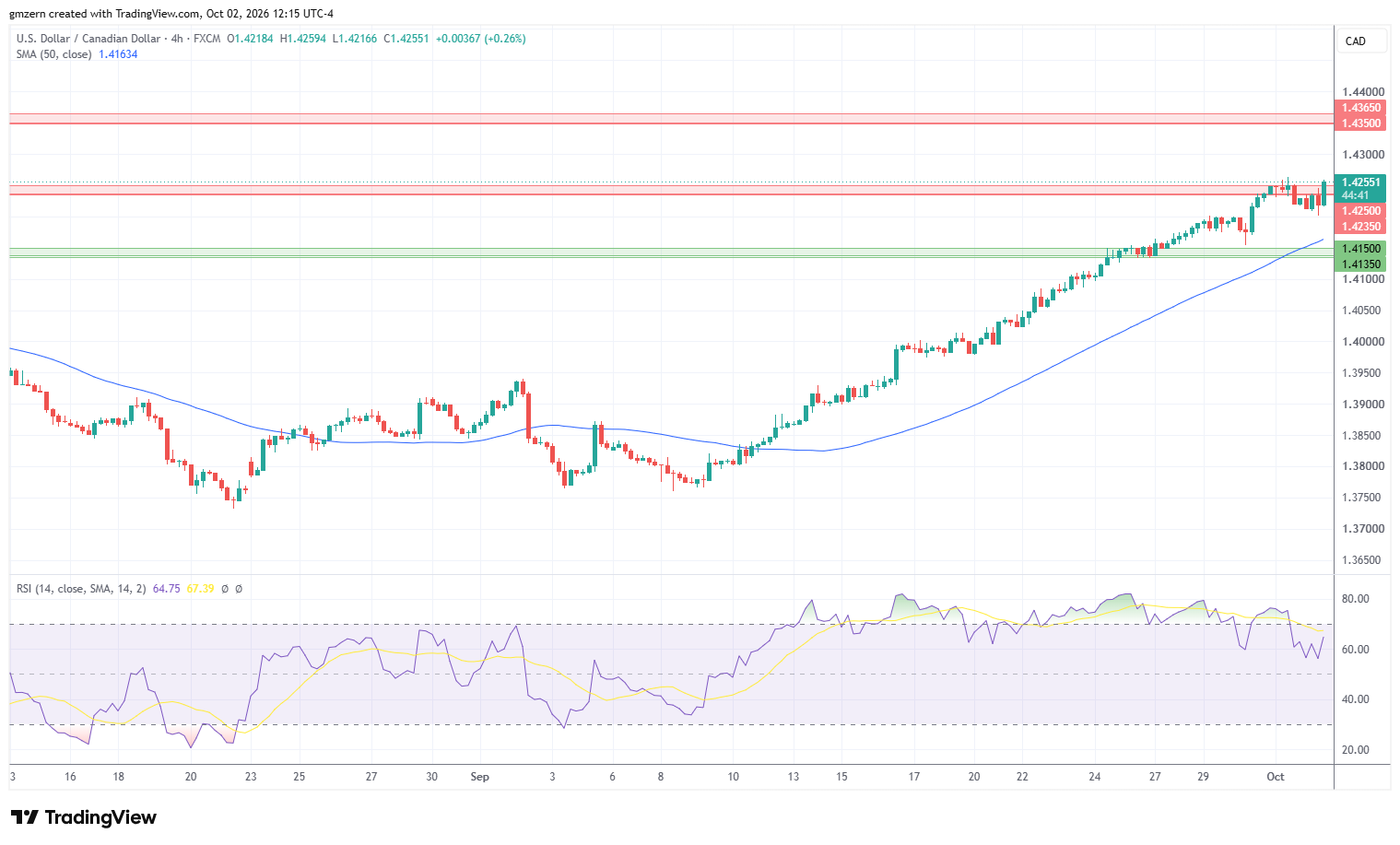
Task: Click the 1.42500 red price label
Action: pos(1360,211)
